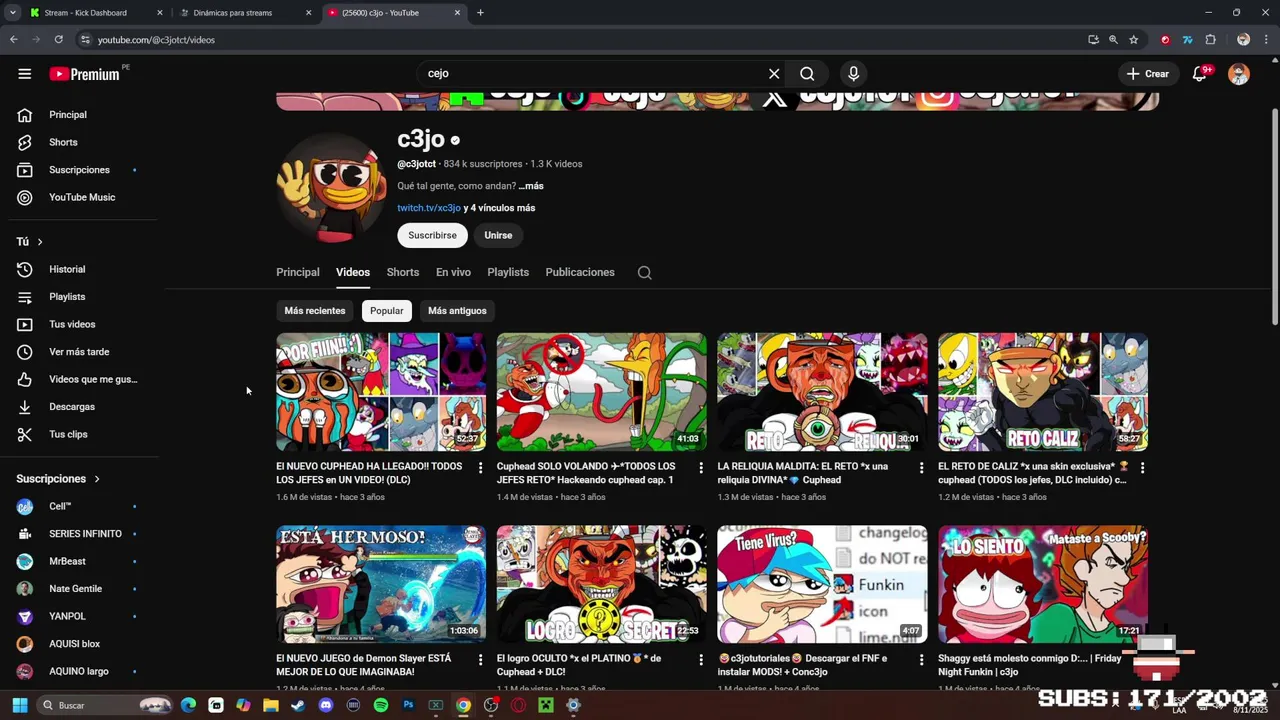This screenshot has height=720, width=1280.
Task: Select the Más antiguos filter chip
Action: tap(457, 311)
